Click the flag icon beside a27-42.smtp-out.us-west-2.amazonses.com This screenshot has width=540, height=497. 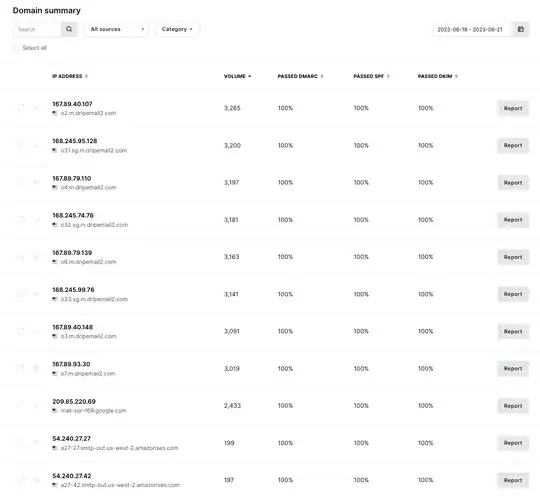[x=54, y=485]
